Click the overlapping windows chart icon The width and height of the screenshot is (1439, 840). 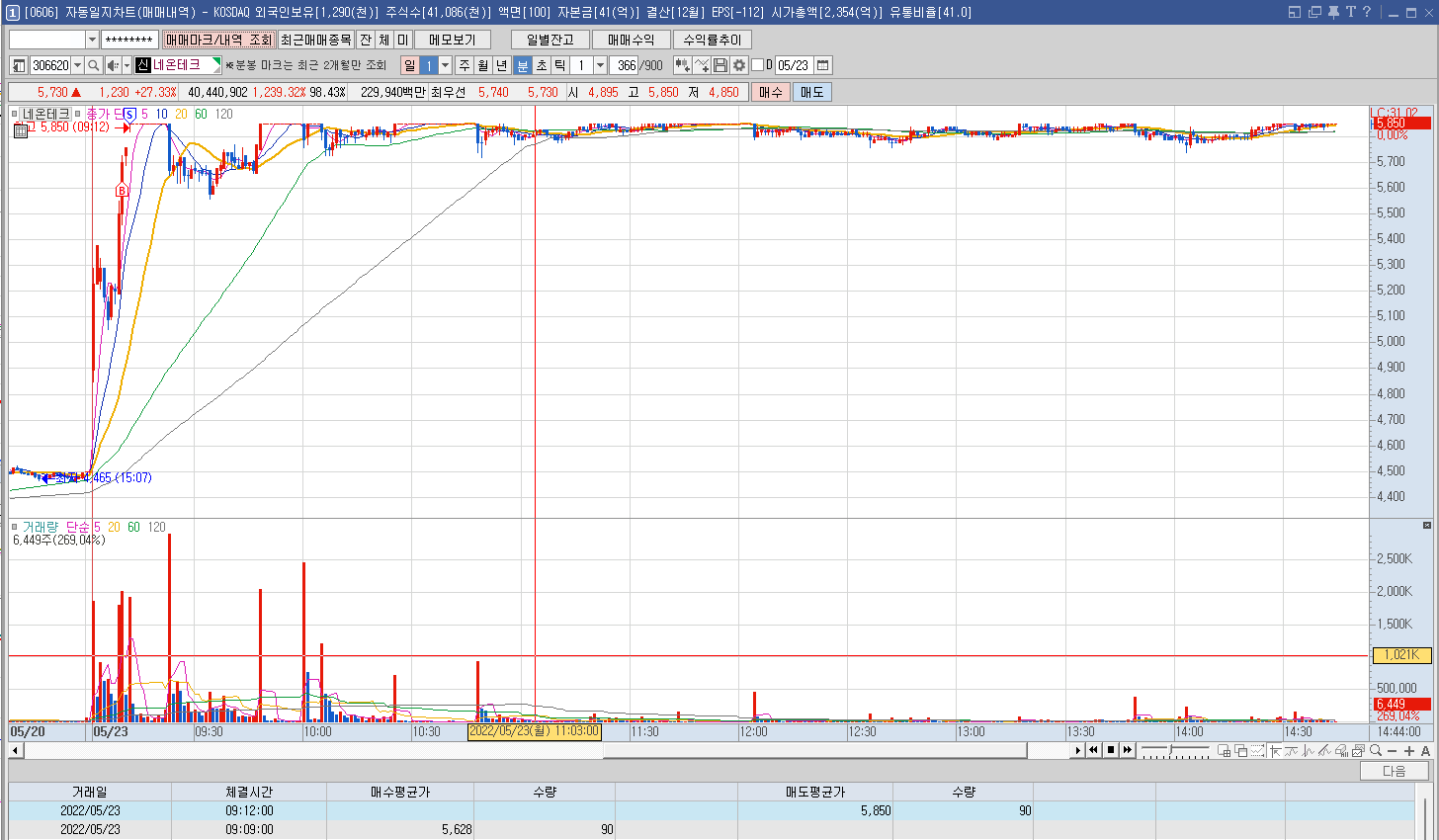[x=1241, y=750]
